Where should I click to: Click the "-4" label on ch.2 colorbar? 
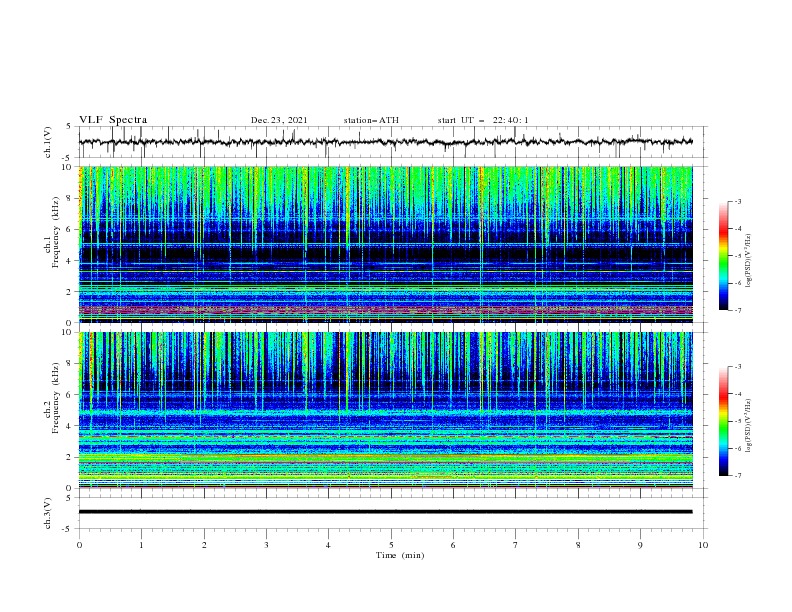[737, 394]
